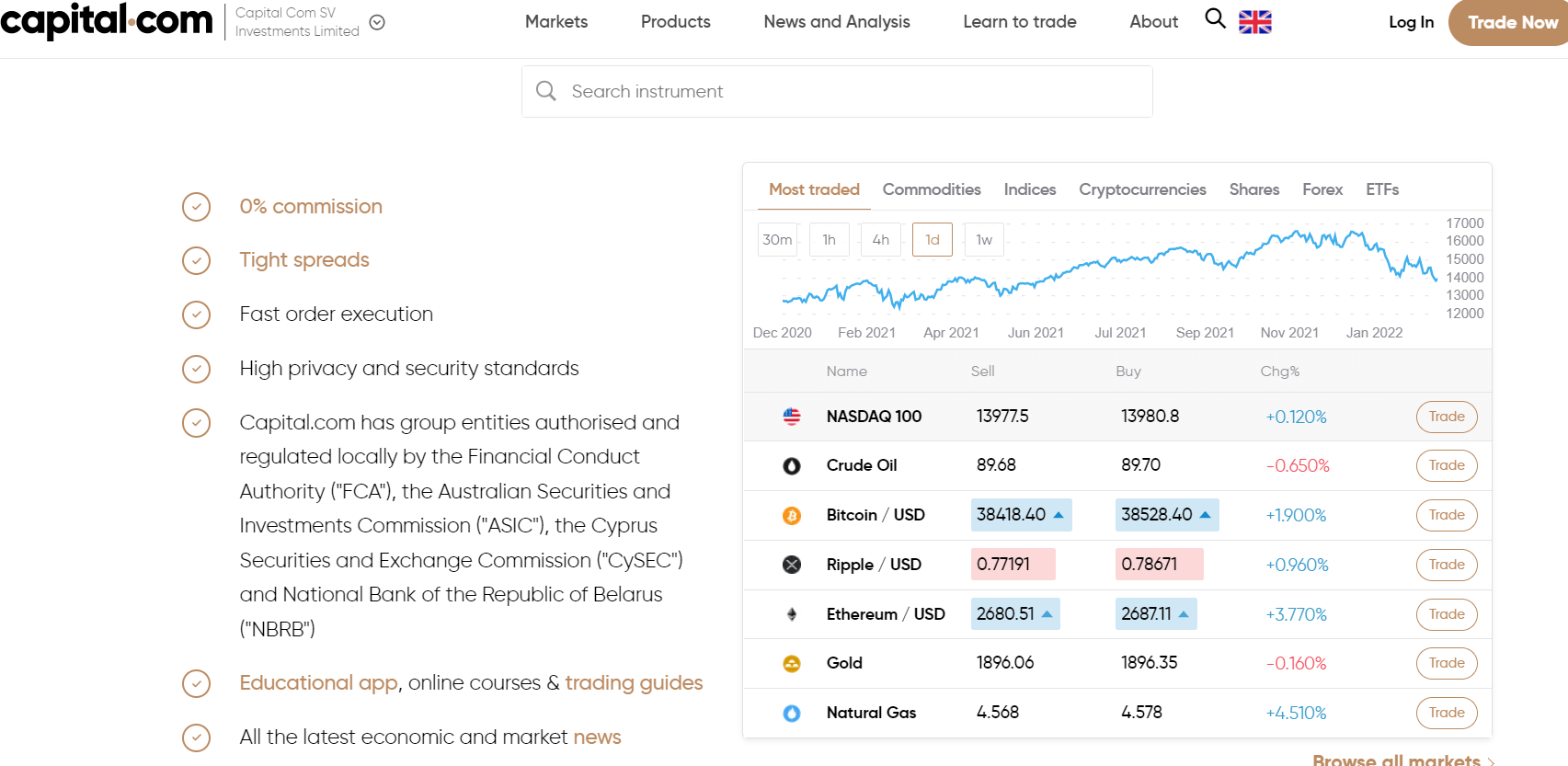
Task: Open the site search magnifier icon
Action: (x=1215, y=18)
